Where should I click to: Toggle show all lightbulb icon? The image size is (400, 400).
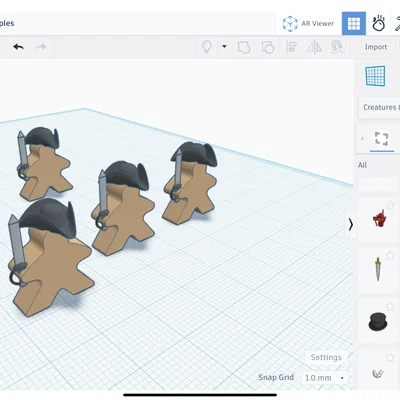point(207,47)
